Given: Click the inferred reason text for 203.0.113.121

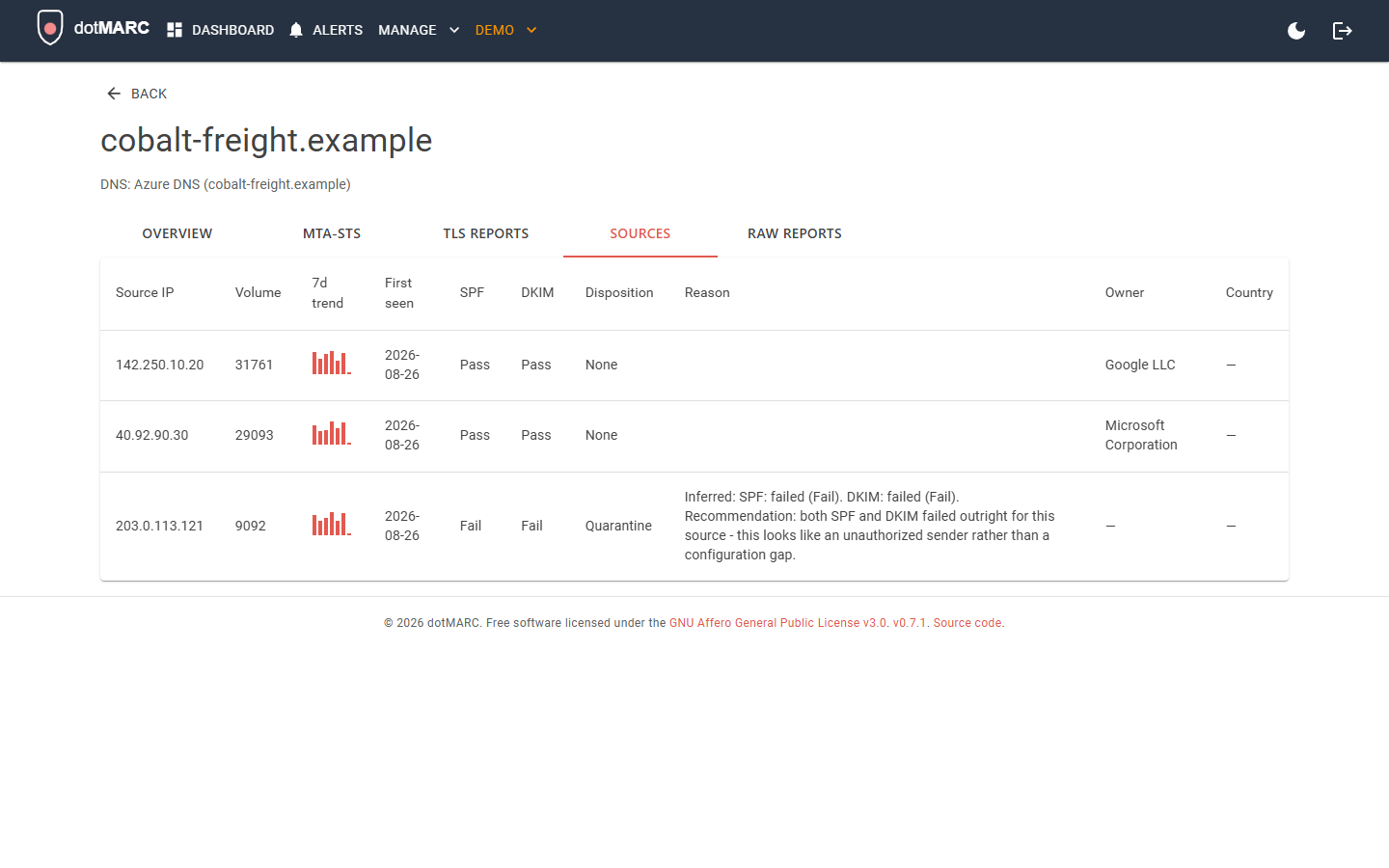Looking at the screenshot, I should point(870,527).
